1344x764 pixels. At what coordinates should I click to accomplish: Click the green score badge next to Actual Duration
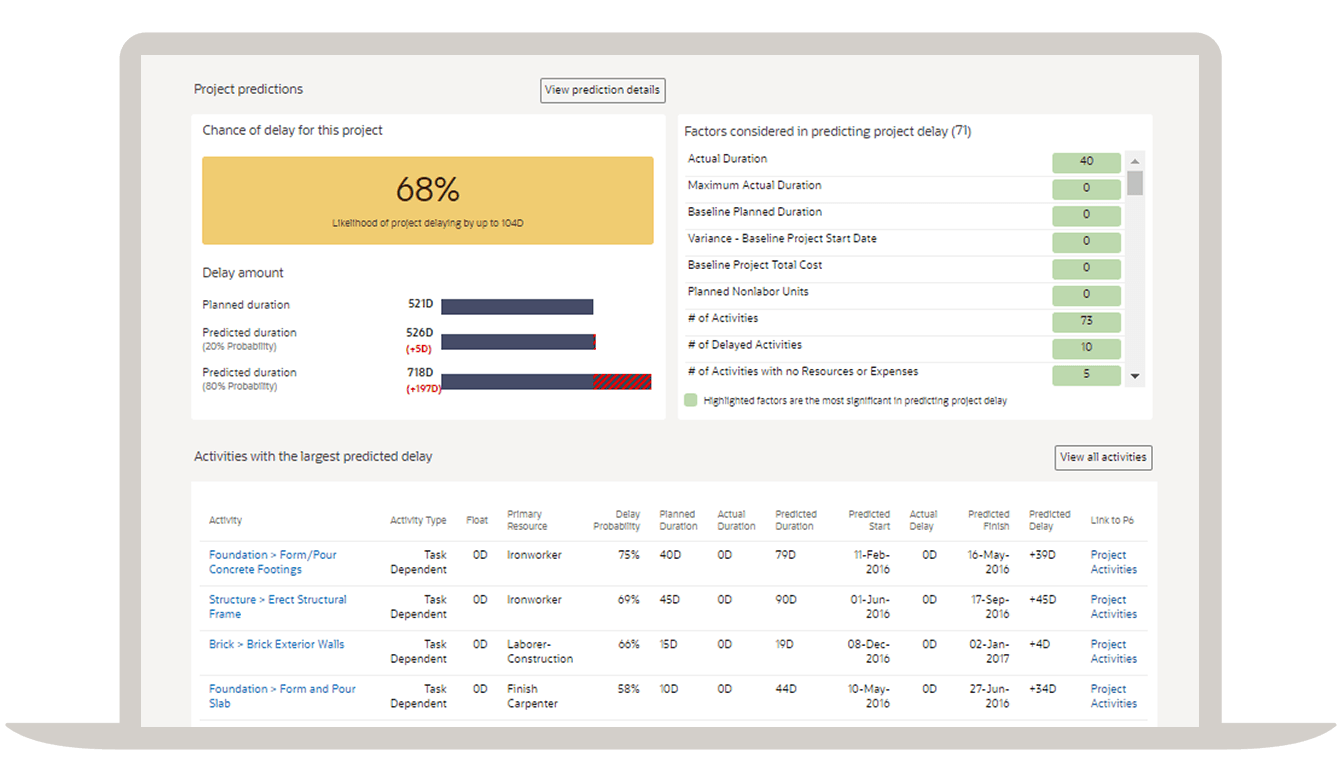(x=1086, y=162)
